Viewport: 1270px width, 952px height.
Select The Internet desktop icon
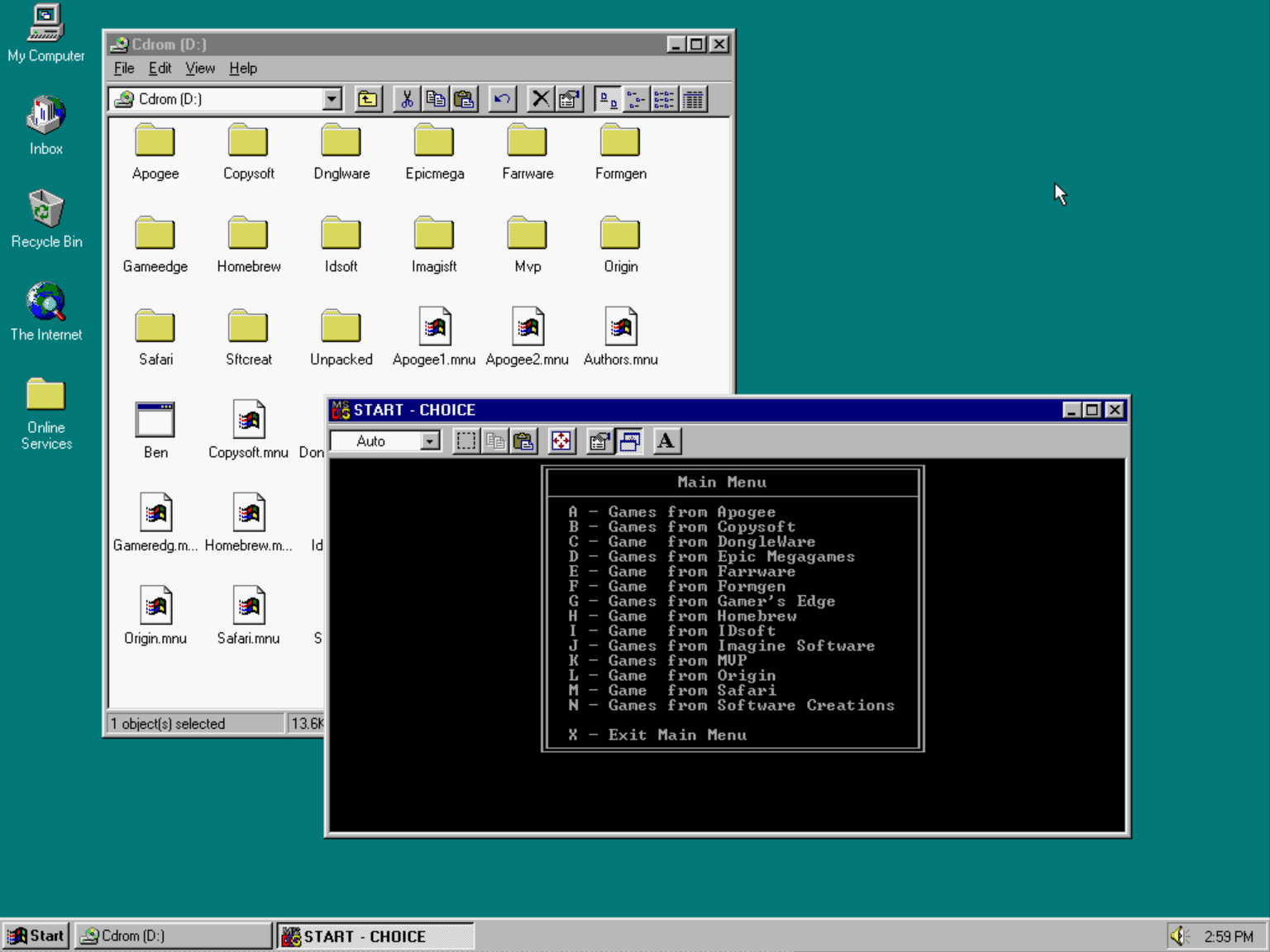coord(46,312)
